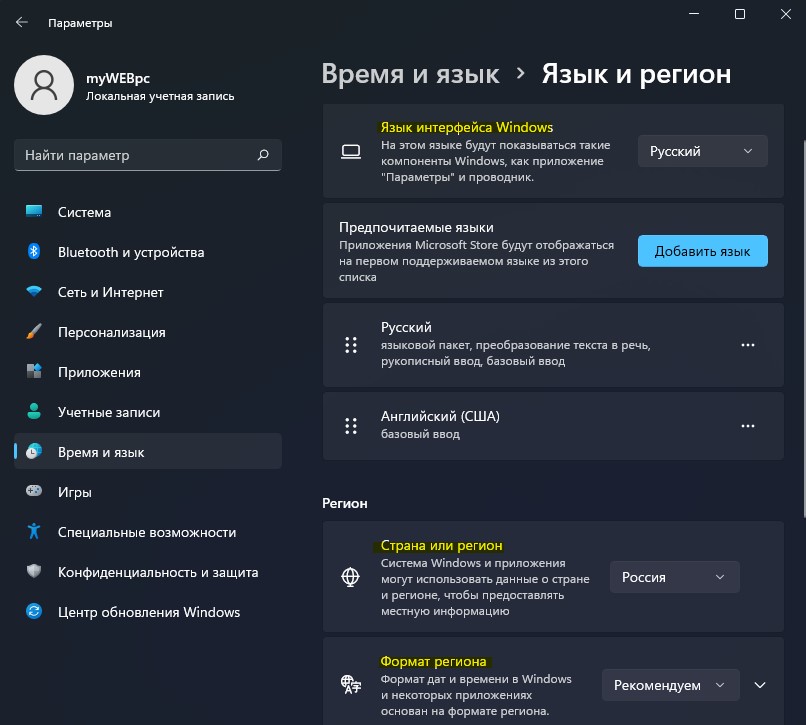Minimize the Параметры window
Image resolution: width=806 pixels, height=725 pixels.
tap(694, 14)
